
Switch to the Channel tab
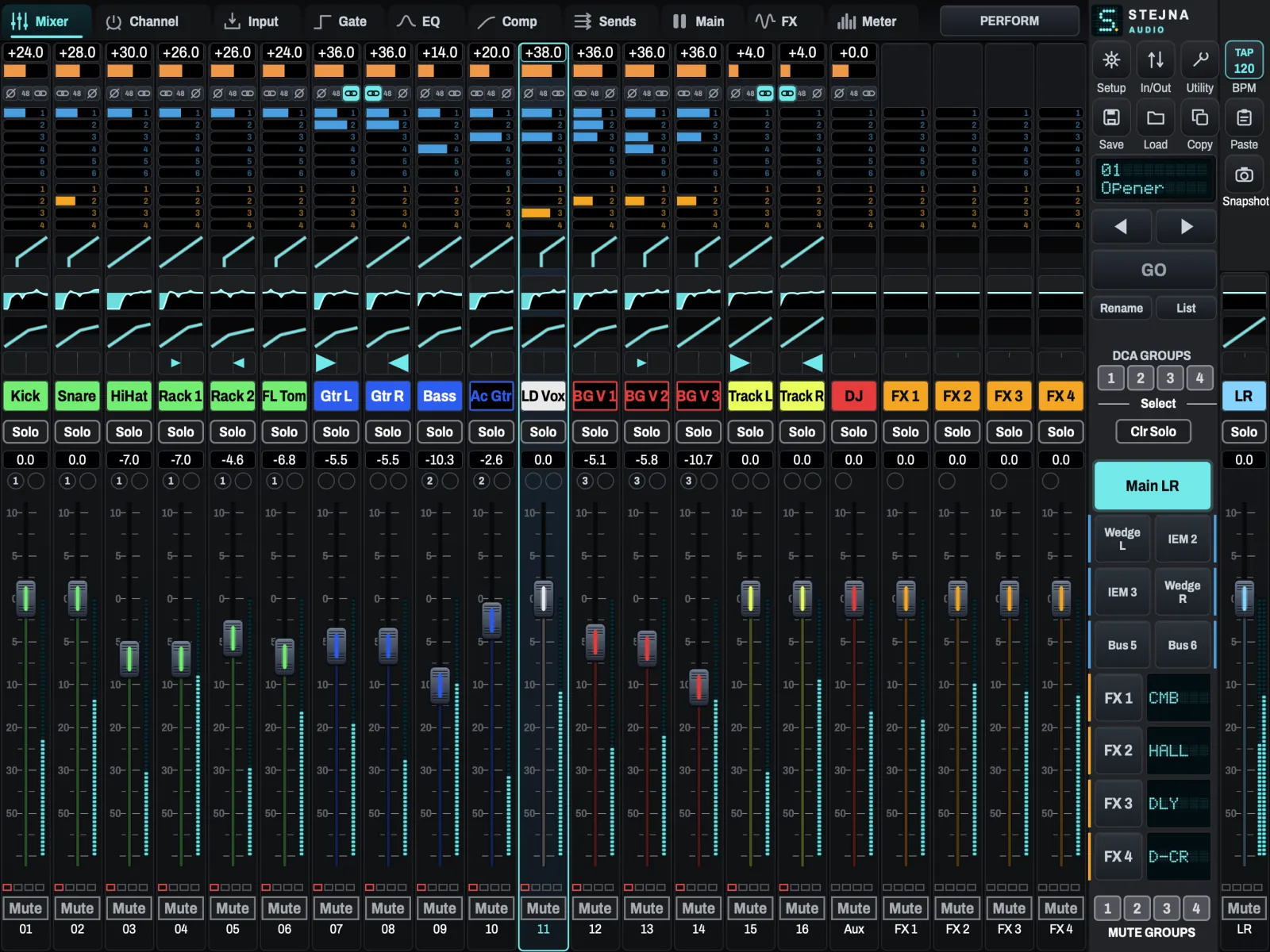[x=143, y=21]
